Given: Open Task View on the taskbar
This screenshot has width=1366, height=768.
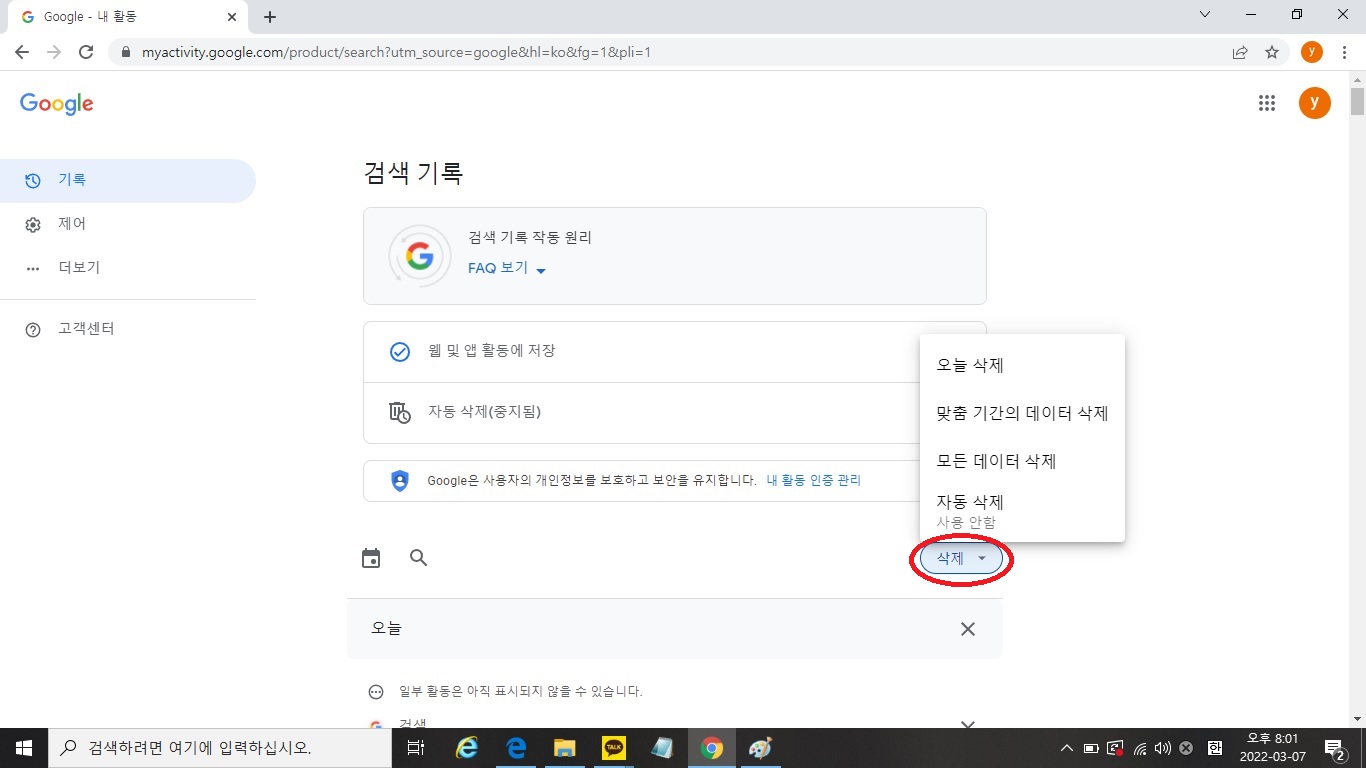Looking at the screenshot, I should pyautogui.click(x=416, y=748).
